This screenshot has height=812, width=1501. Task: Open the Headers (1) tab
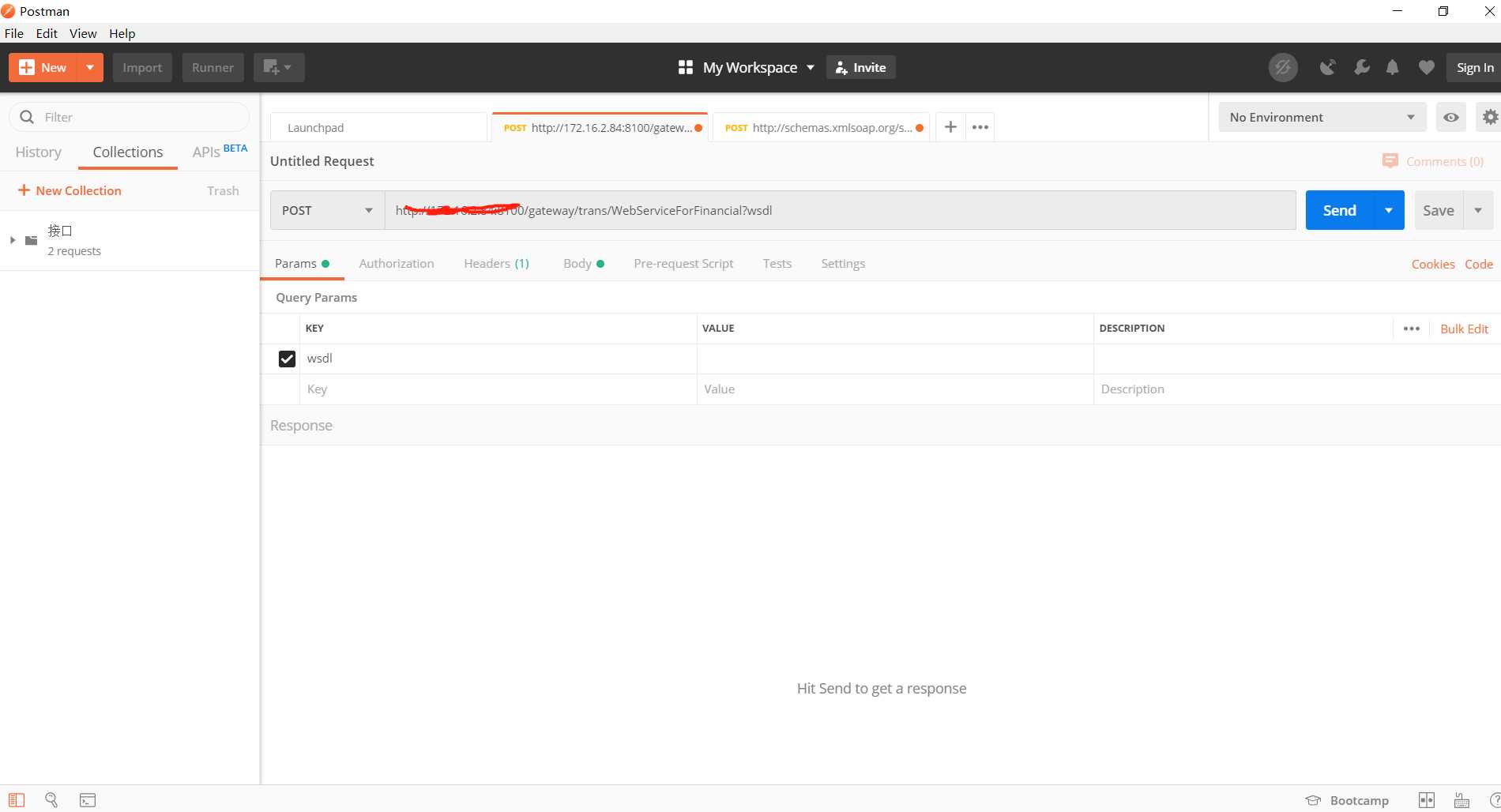click(496, 263)
